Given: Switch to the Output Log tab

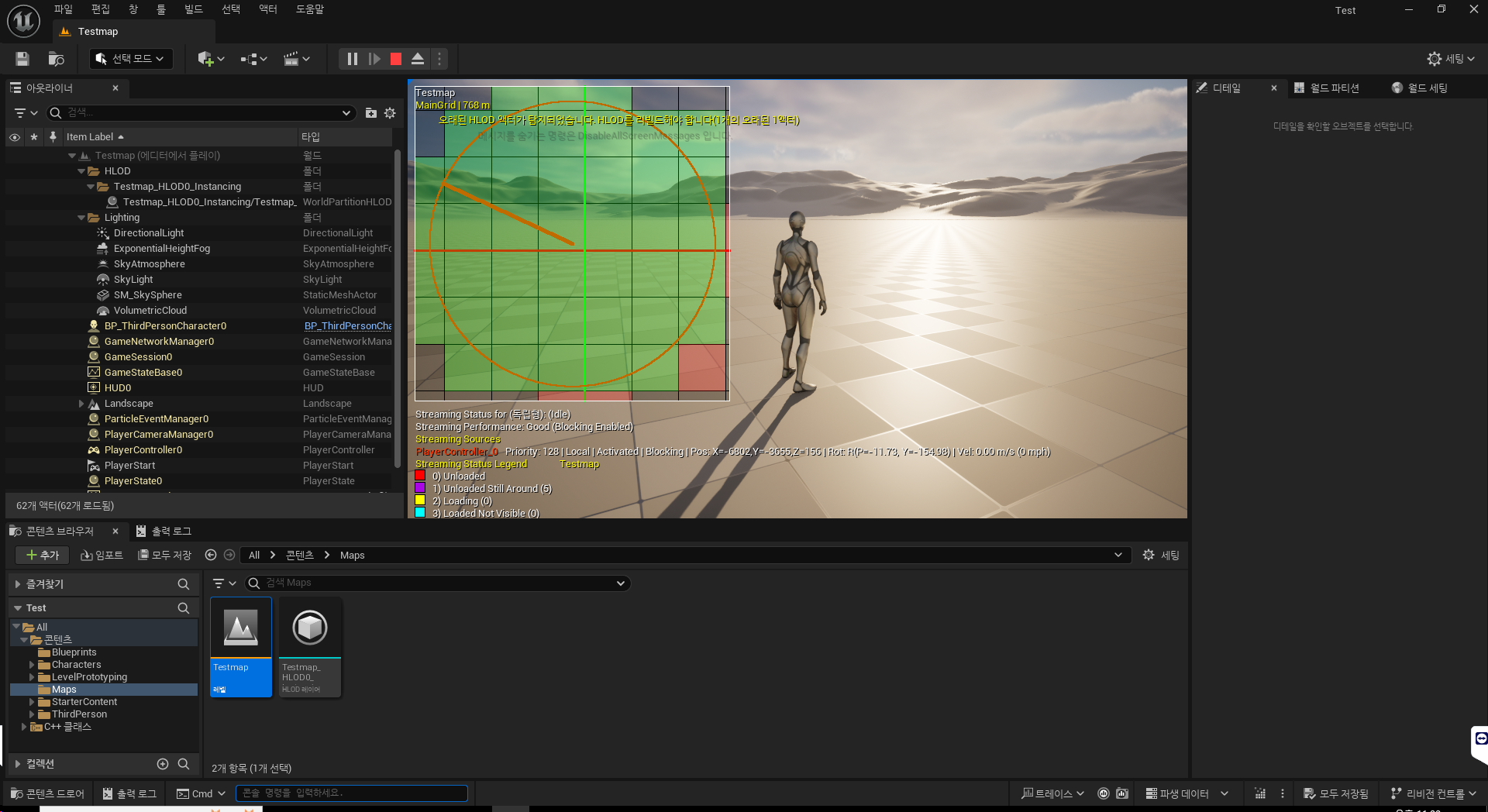Looking at the screenshot, I should (164, 532).
